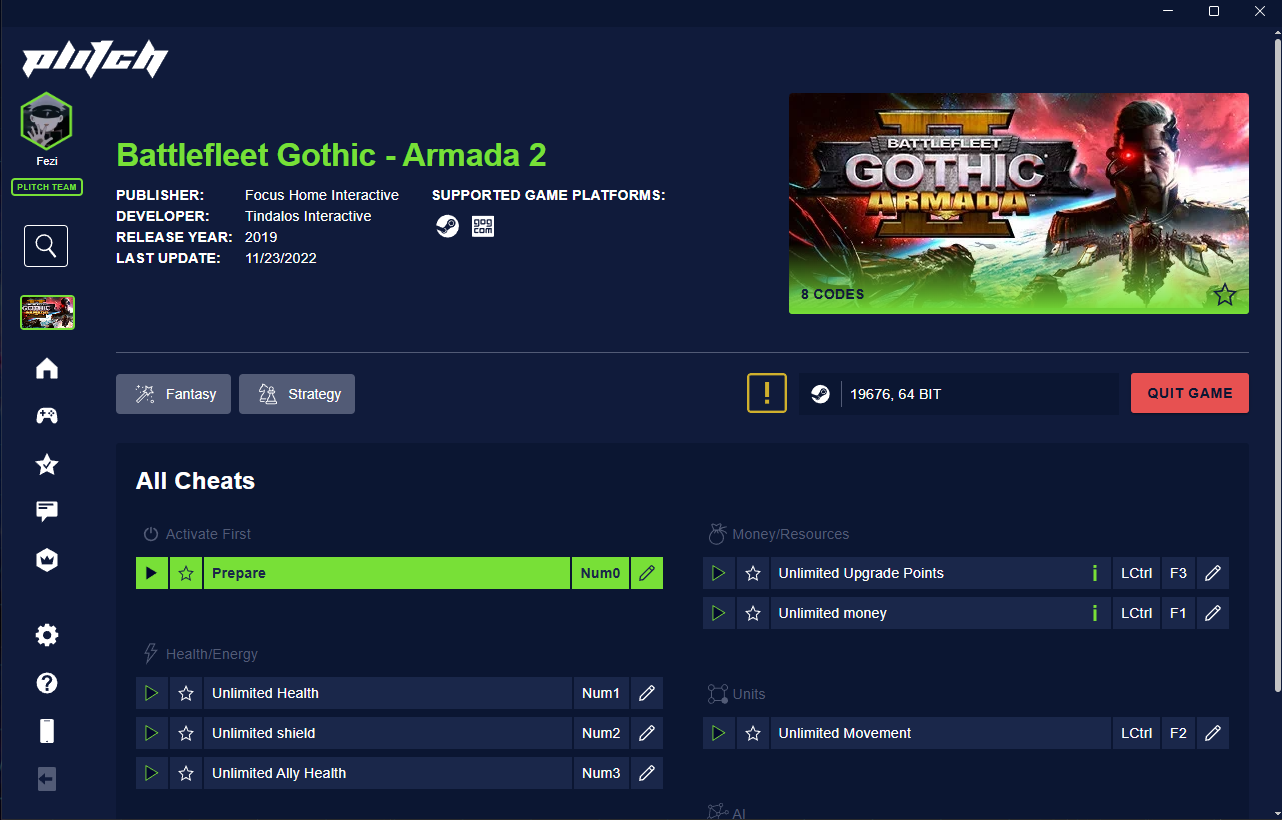Edit Unlimited Health hotkey pencil
Image resolution: width=1282 pixels, height=820 pixels.
pyautogui.click(x=647, y=693)
